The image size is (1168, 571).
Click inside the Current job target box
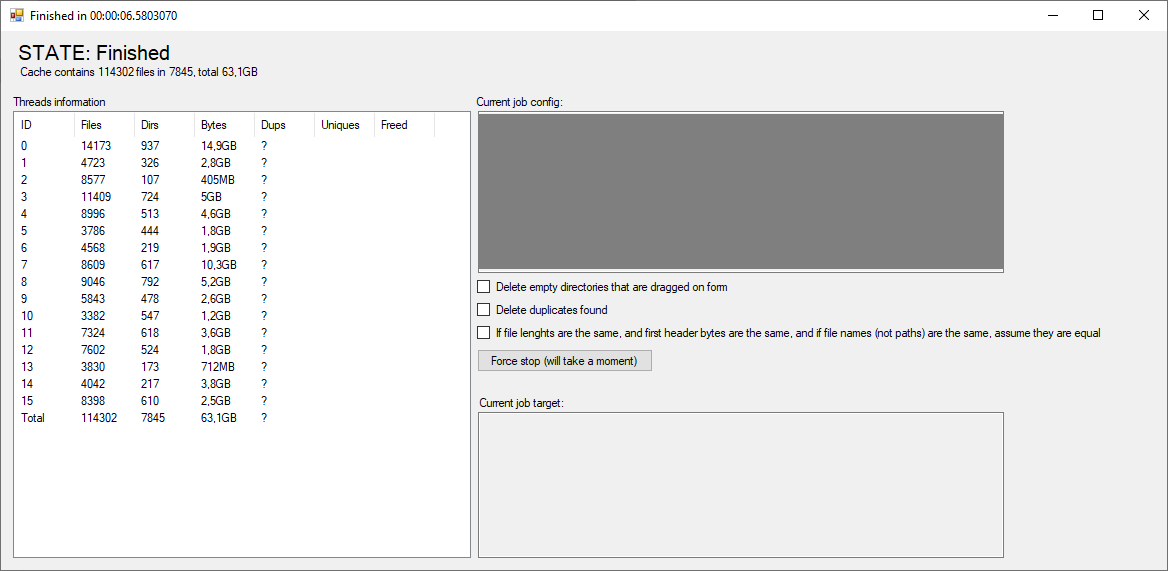click(740, 485)
